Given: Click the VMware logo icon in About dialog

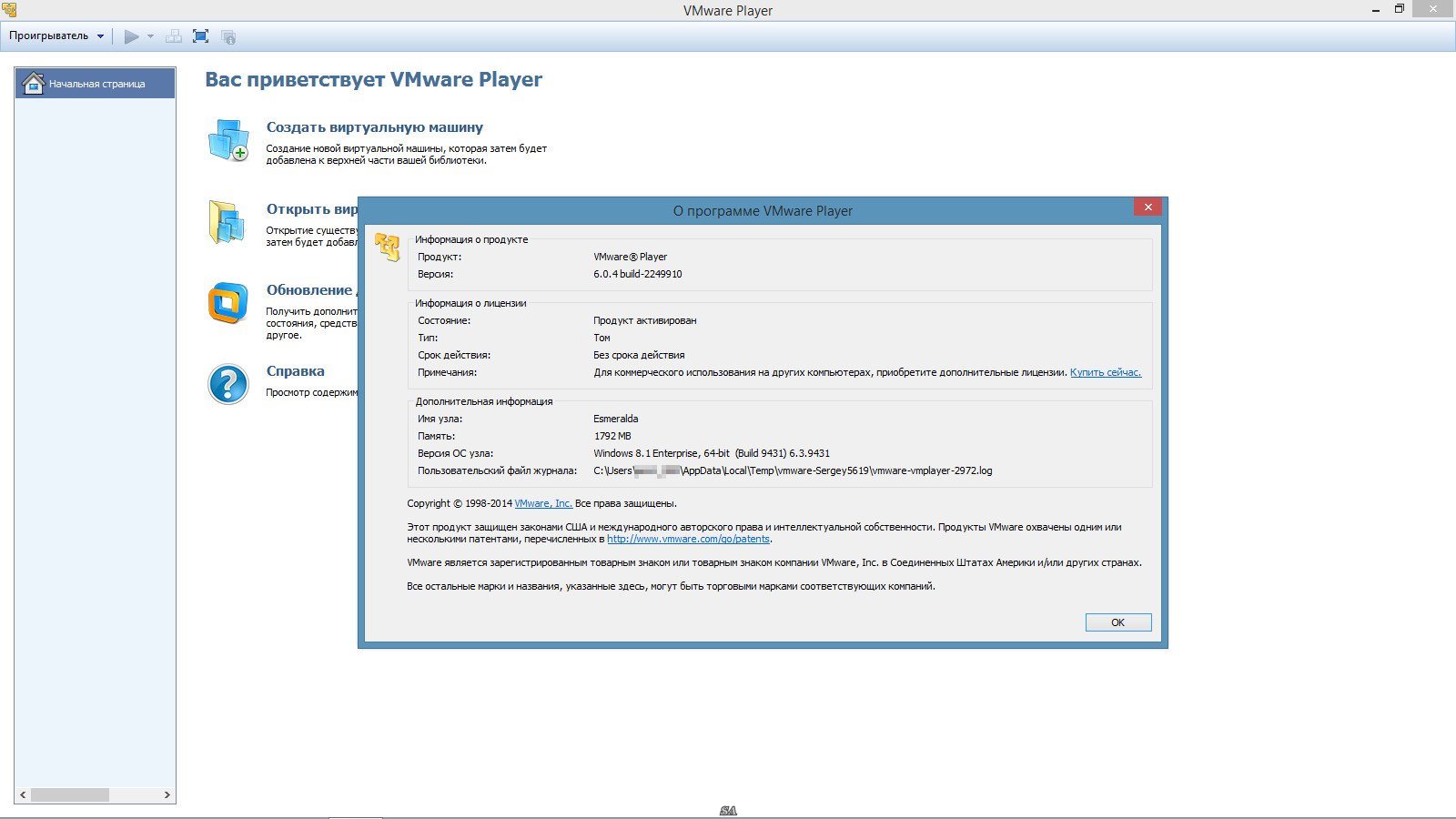Looking at the screenshot, I should pyautogui.click(x=388, y=248).
